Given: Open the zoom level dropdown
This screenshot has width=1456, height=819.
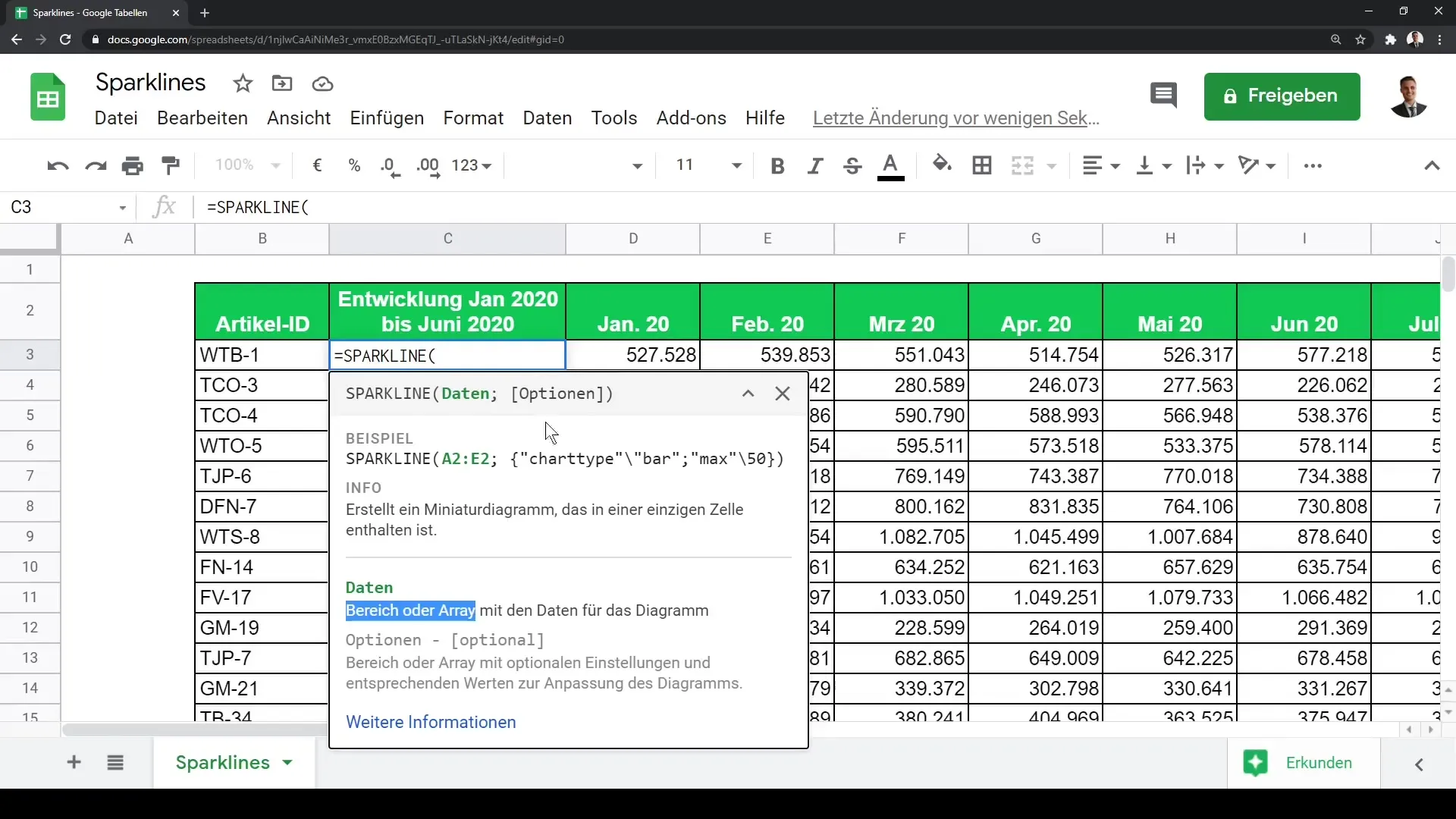Looking at the screenshot, I should coord(247,165).
